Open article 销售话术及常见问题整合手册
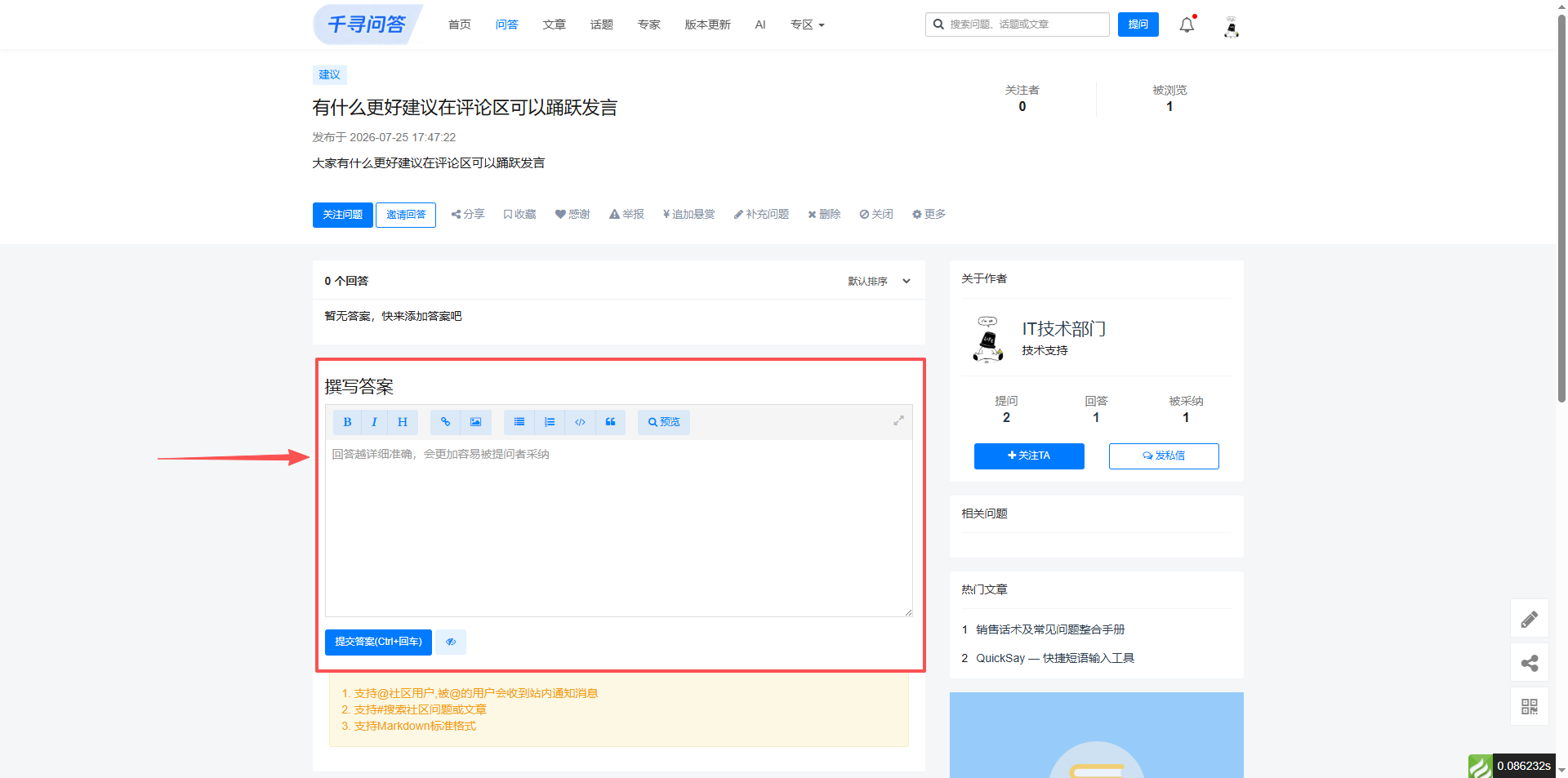1568x778 pixels. point(1050,629)
